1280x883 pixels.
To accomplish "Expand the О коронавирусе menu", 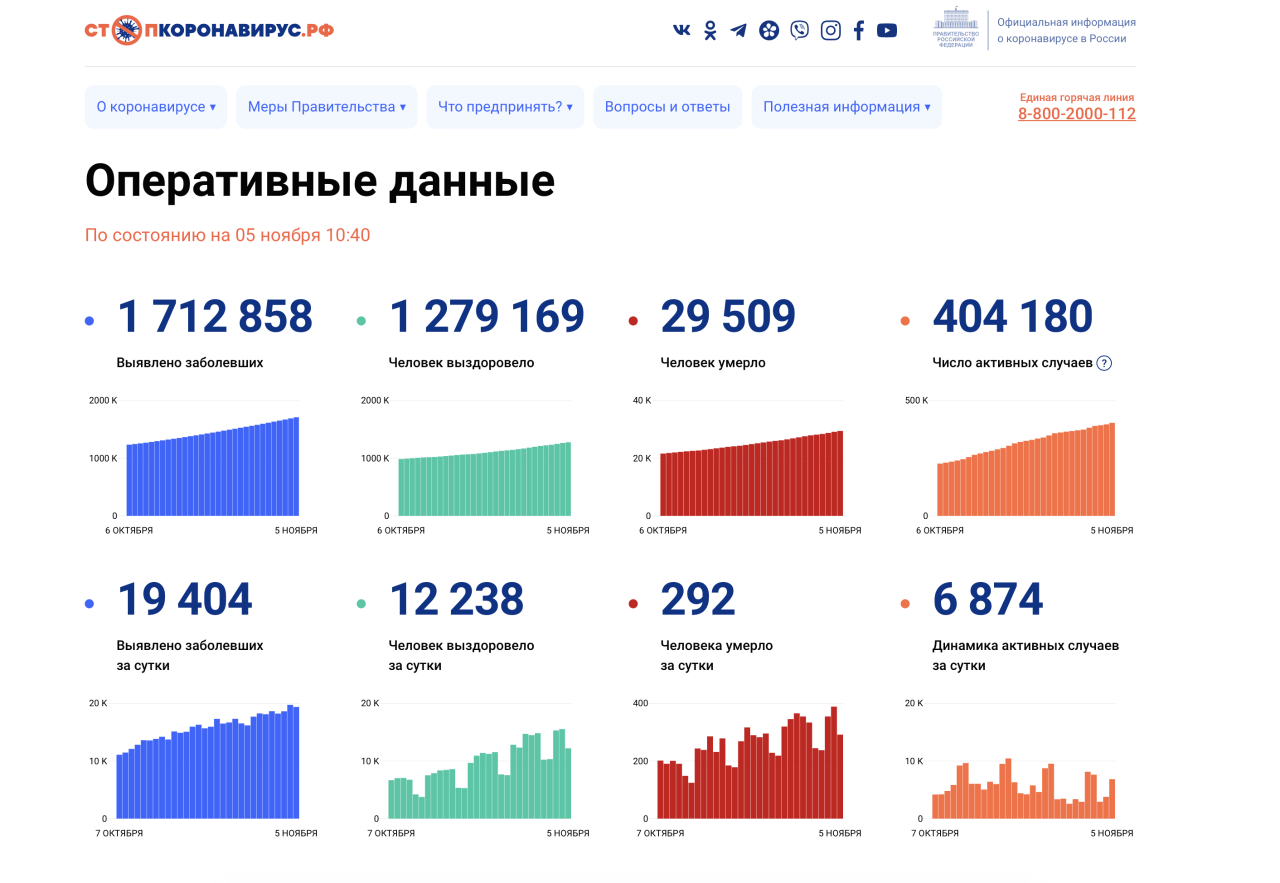I will click(x=156, y=107).
